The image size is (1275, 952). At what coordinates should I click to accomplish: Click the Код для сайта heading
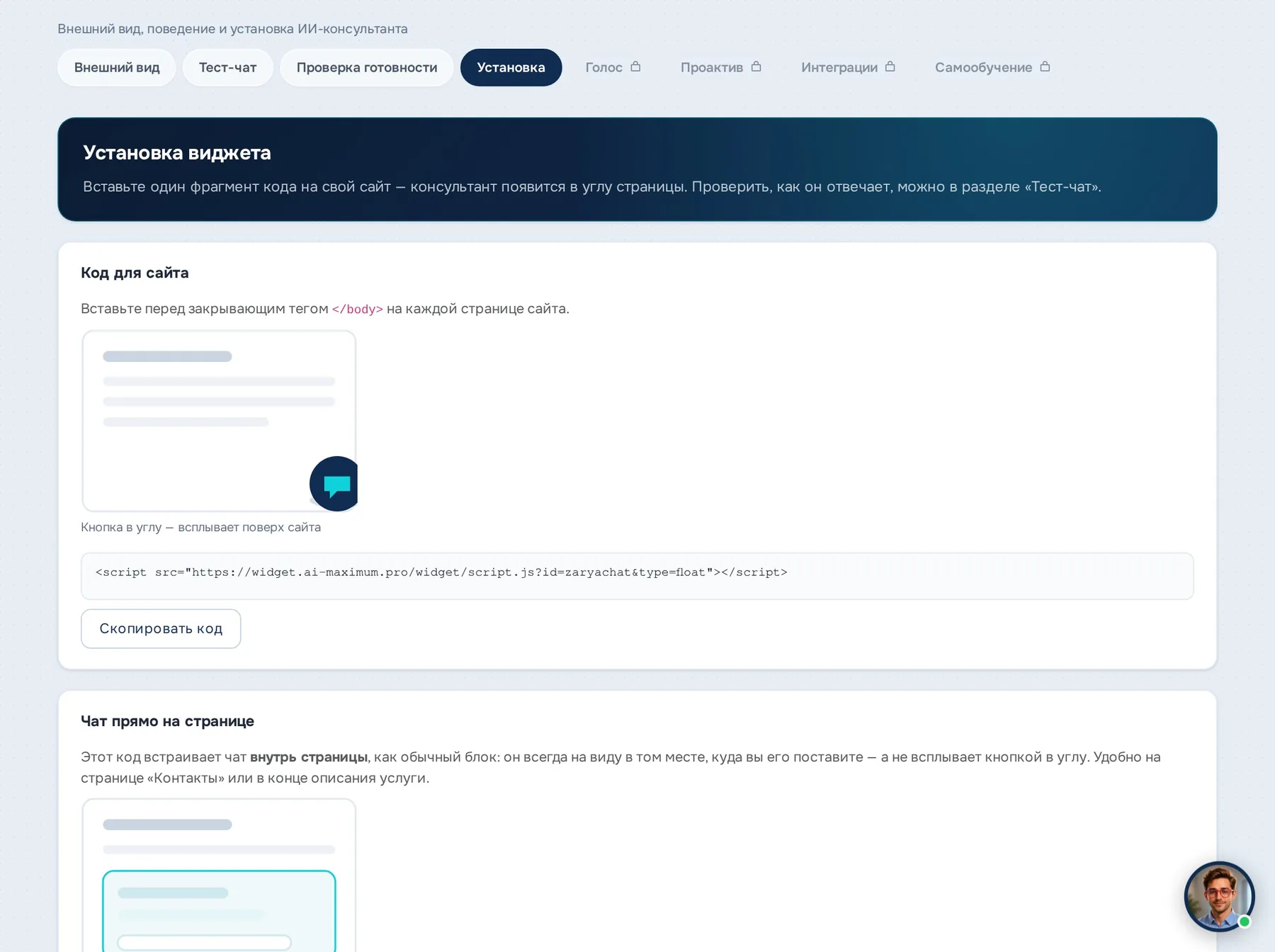(x=135, y=273)
